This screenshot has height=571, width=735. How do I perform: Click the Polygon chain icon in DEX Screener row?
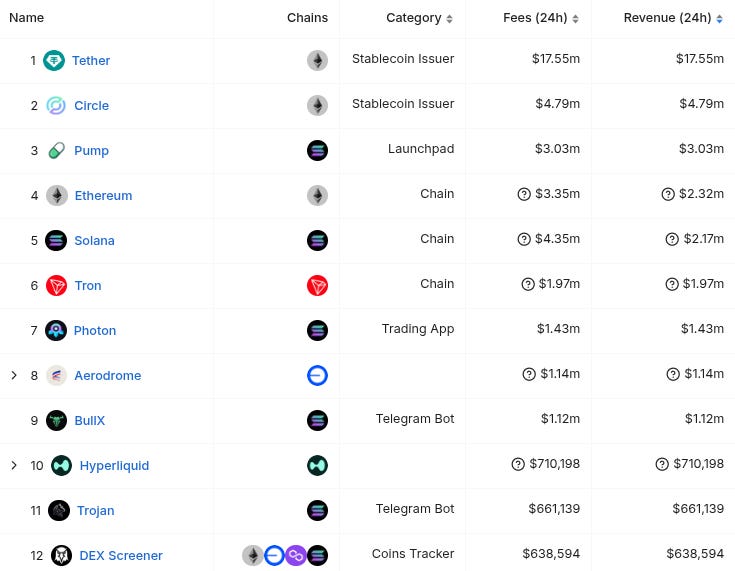(x=296, y=556)
